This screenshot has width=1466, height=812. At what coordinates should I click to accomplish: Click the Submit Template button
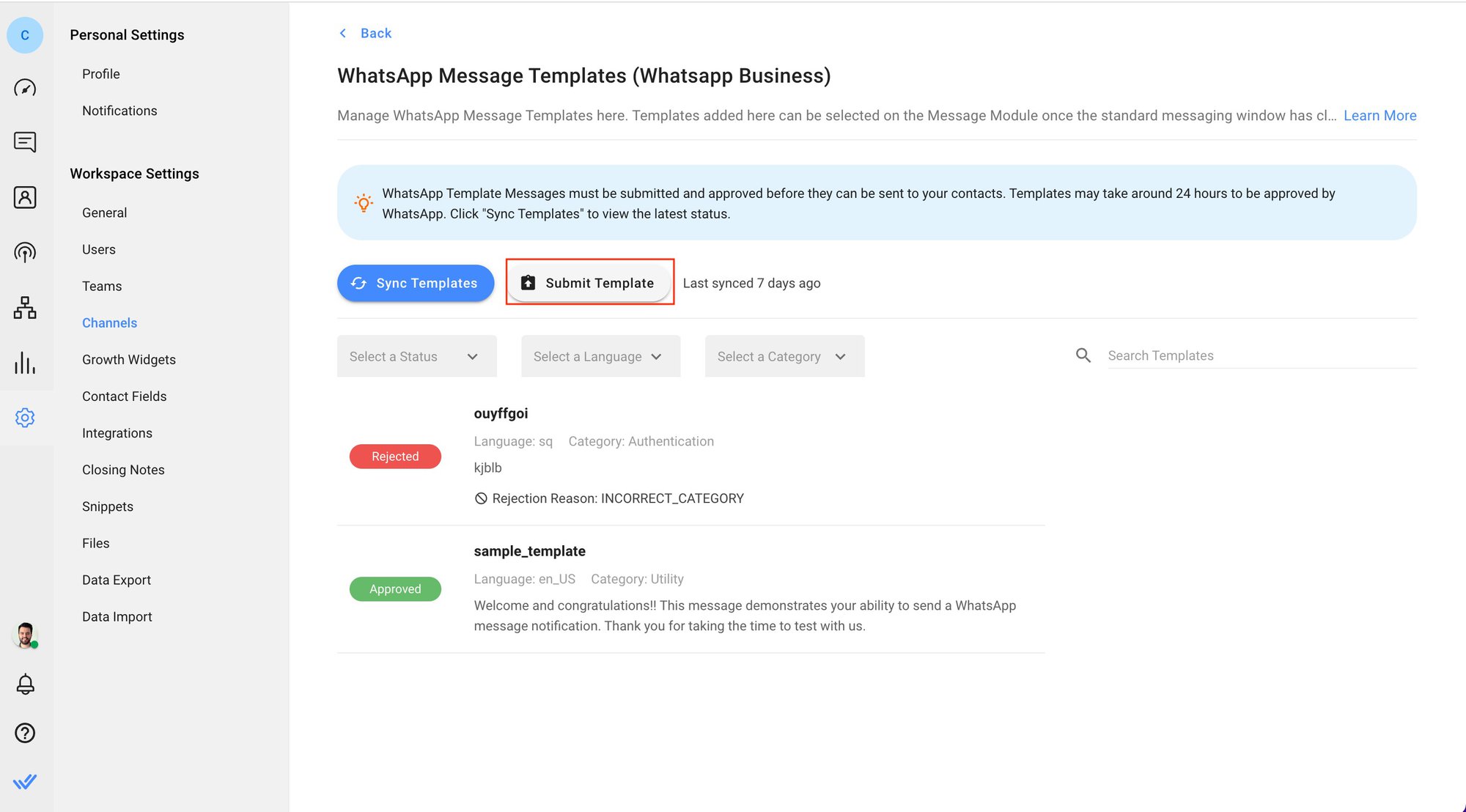point(589,283)
